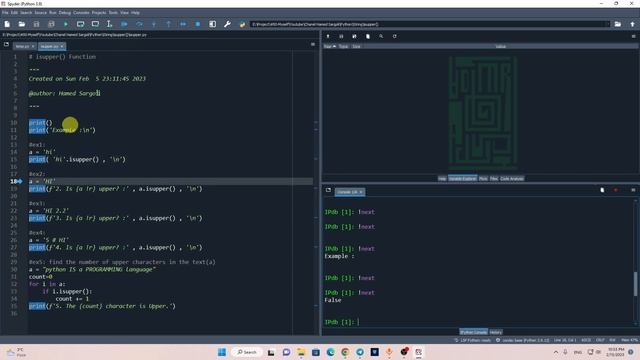Interrupt kernel red stop button
Image resolution: width=640 pixels, height=360 pixels.
coord(616,190)
